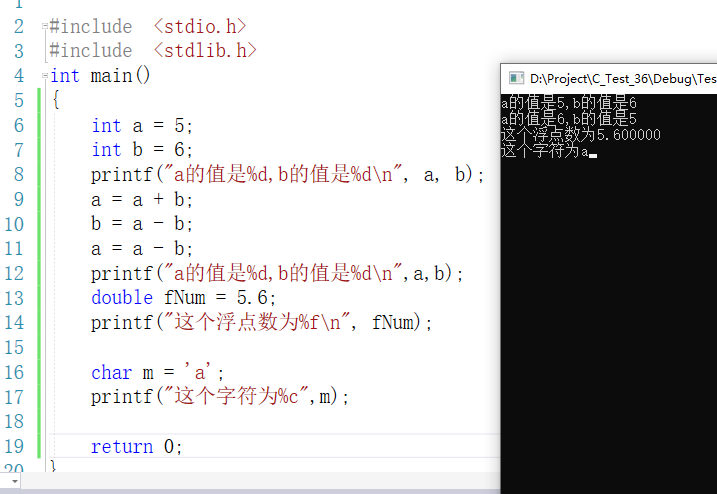
Task: Place cursor on 'int a = 5;'
Action: click(x=142, y=125)
